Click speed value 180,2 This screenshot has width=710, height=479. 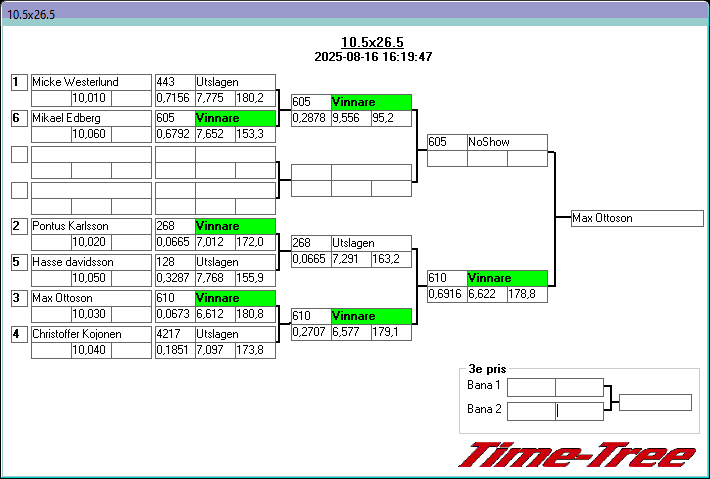(x=255, y=98)
